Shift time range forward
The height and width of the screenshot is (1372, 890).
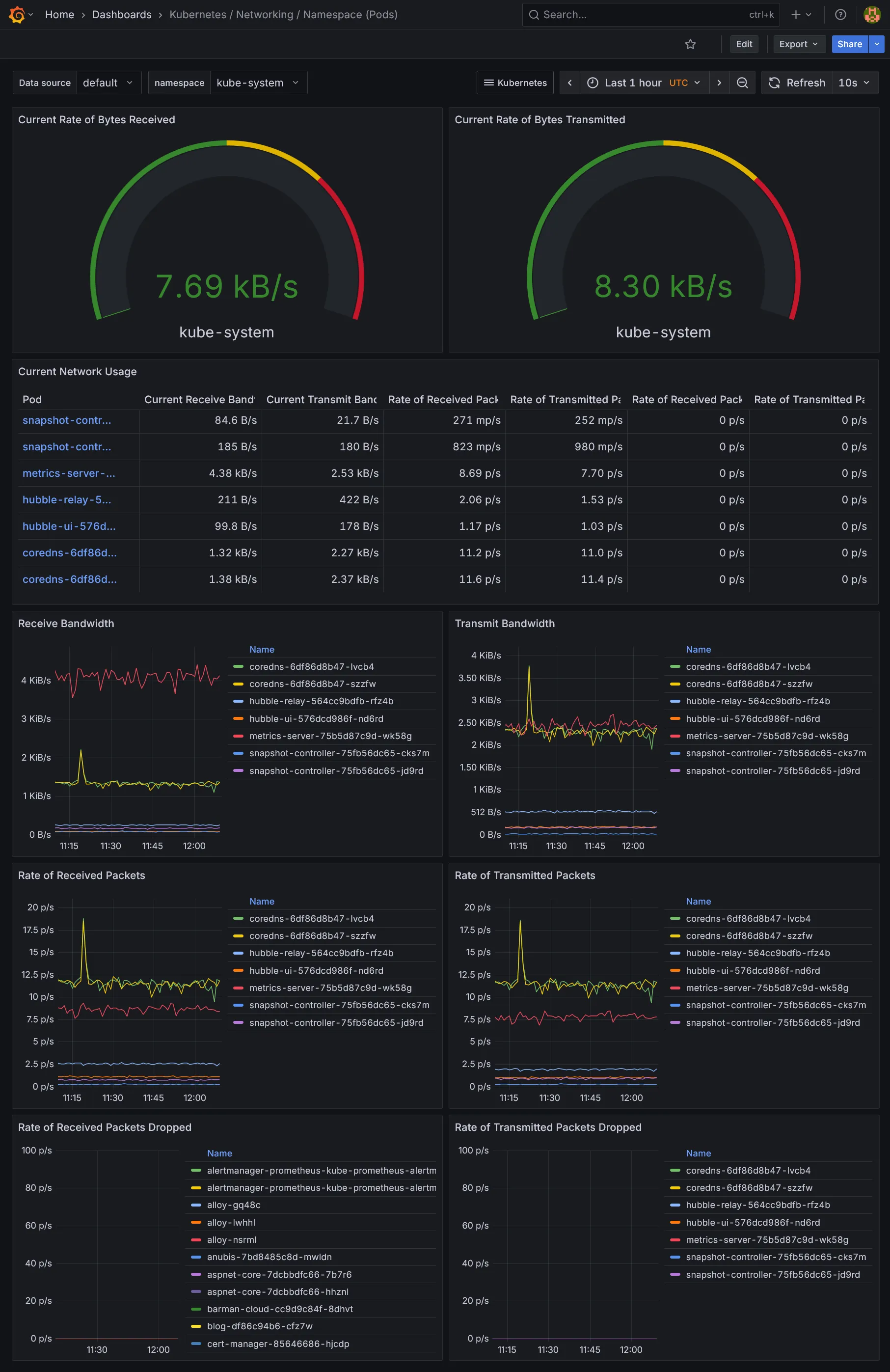(x=719, y=83)
